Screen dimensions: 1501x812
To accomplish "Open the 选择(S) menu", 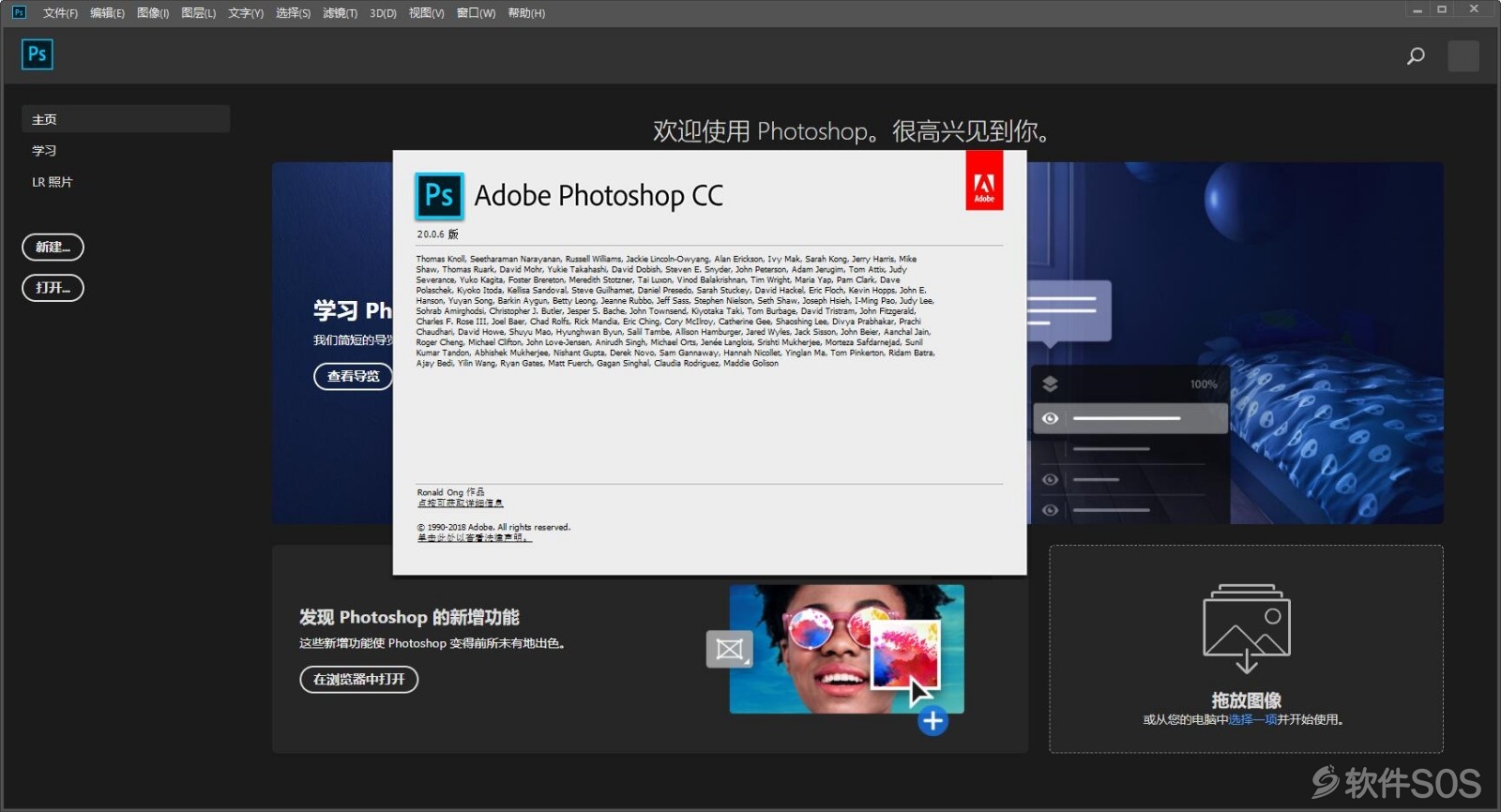I will coord(293,13).
